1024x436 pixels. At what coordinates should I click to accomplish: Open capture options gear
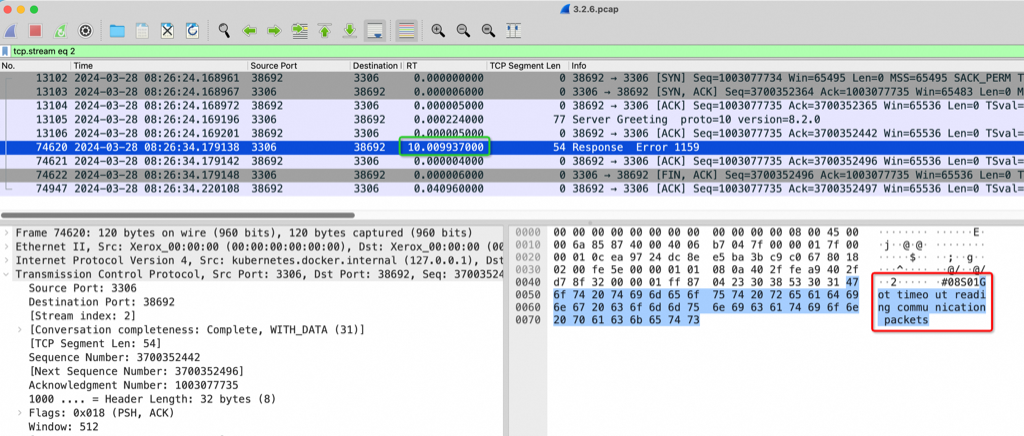(x=86, y=30)
